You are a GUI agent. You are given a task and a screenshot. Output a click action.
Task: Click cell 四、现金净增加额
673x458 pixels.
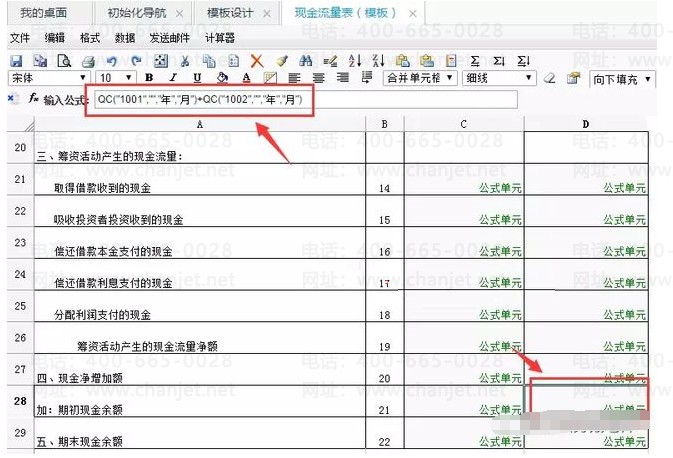tap(200, 370)
